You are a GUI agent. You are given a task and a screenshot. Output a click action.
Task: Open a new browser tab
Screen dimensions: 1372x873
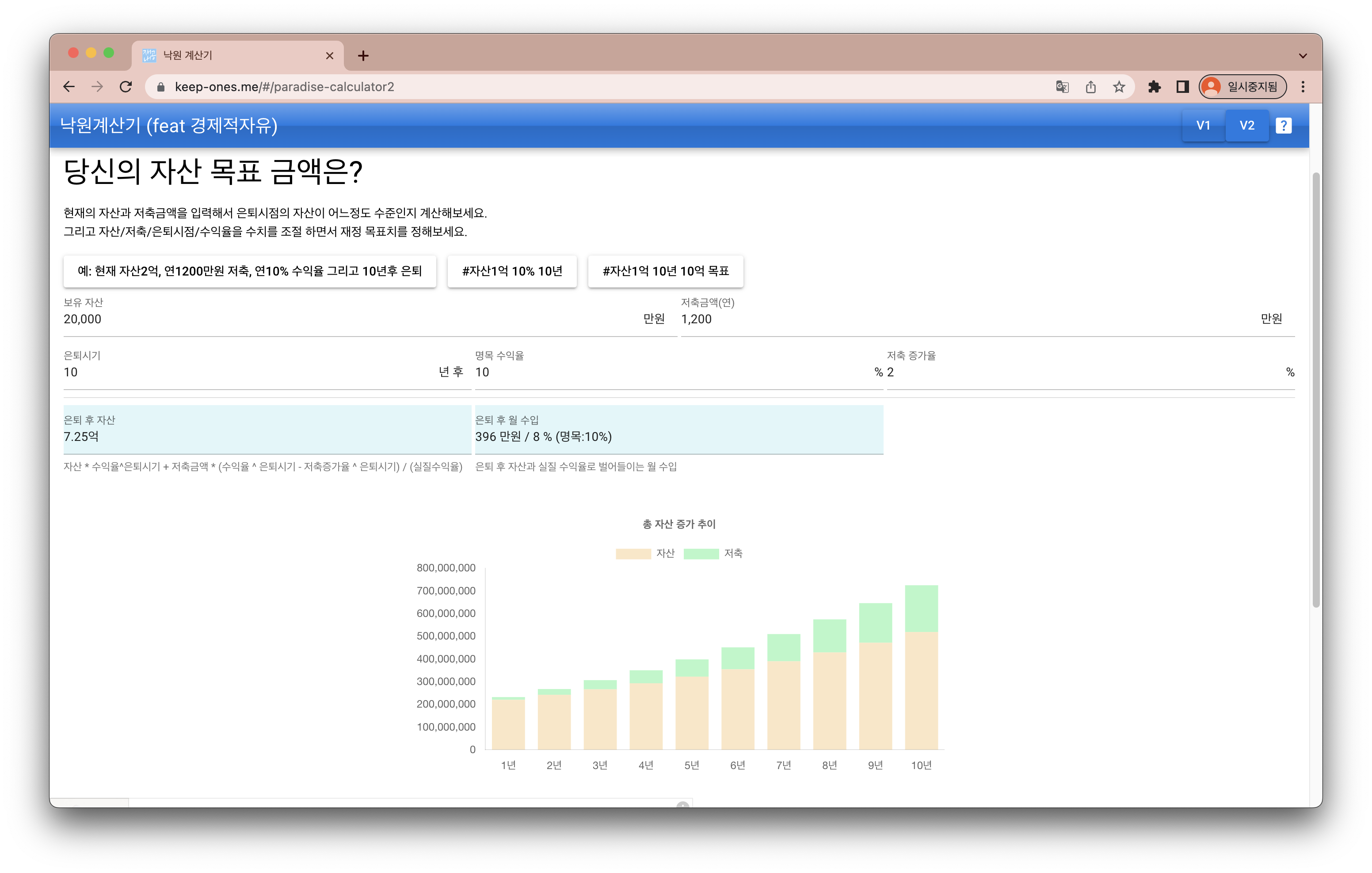pos(363,56)
